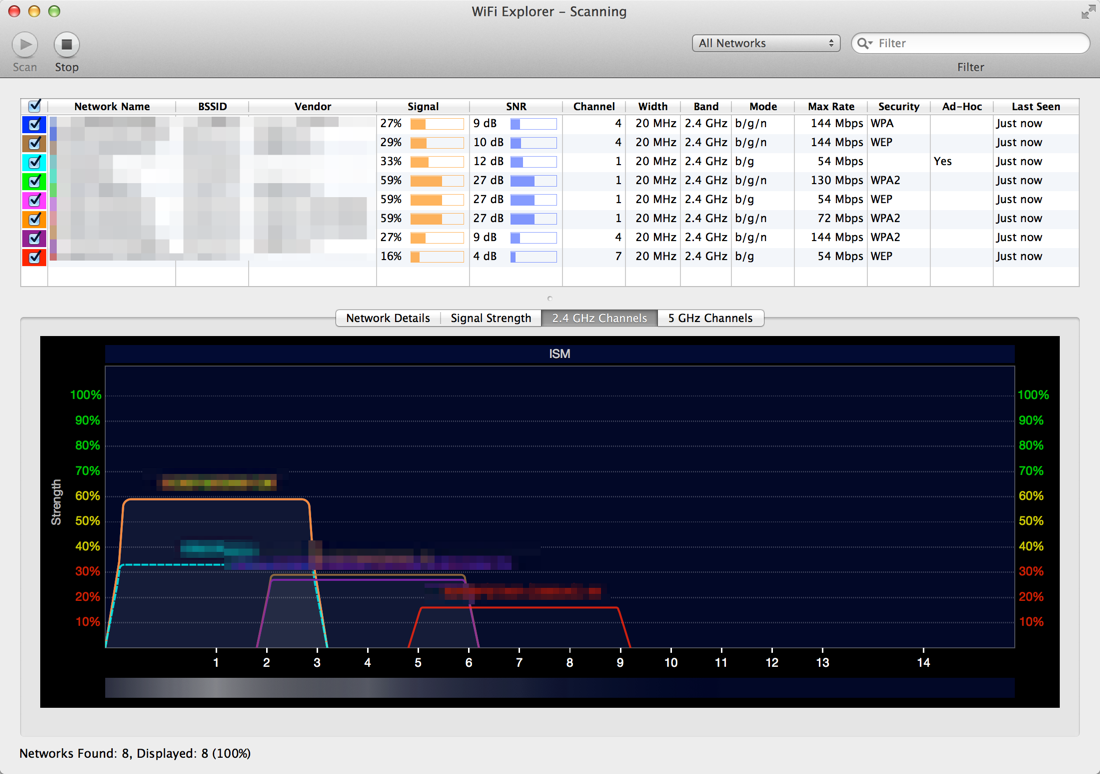1100x774 pixels.
Task: Sort by the Max Rate column header
Action: point(831,106)
